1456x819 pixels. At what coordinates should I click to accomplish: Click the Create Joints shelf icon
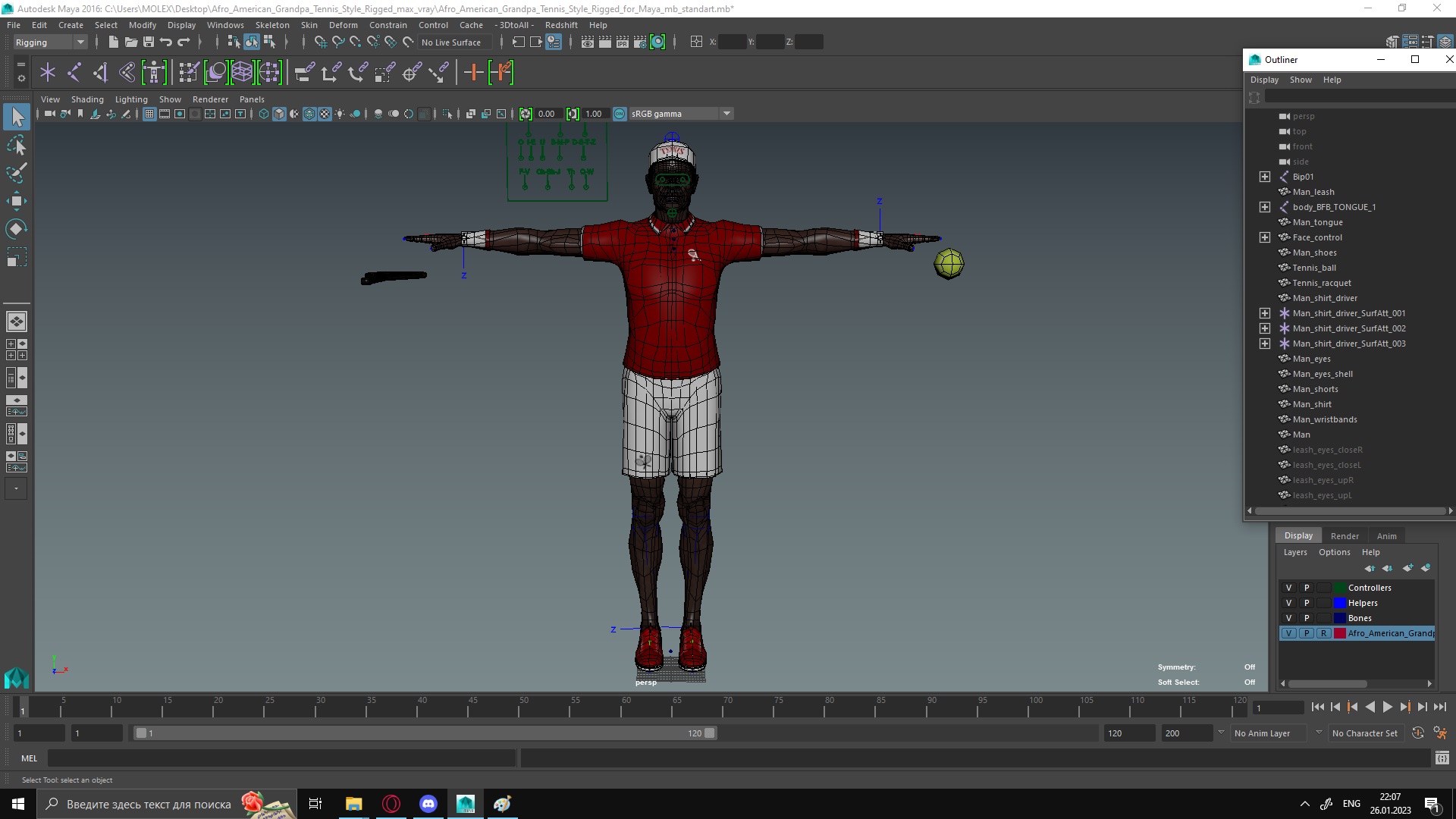tap(74, 73)
